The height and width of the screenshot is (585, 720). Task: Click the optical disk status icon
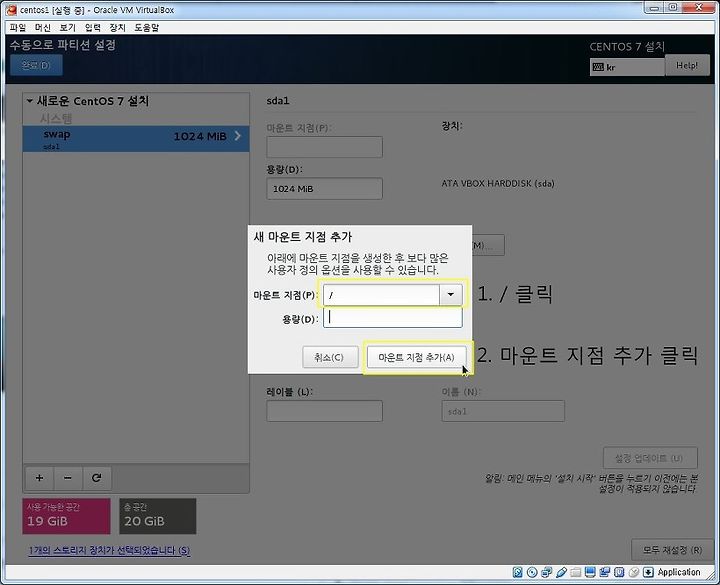(532, 572)
